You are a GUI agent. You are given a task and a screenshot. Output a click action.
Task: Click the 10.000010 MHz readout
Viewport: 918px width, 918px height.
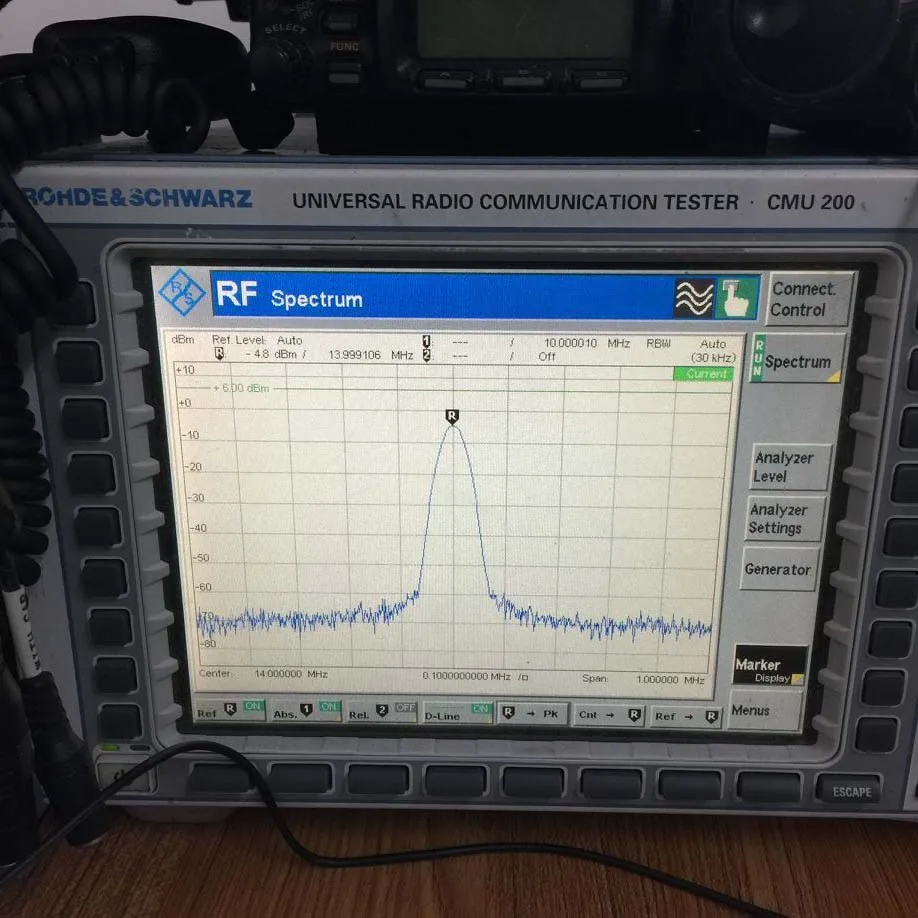pos(587,343)
